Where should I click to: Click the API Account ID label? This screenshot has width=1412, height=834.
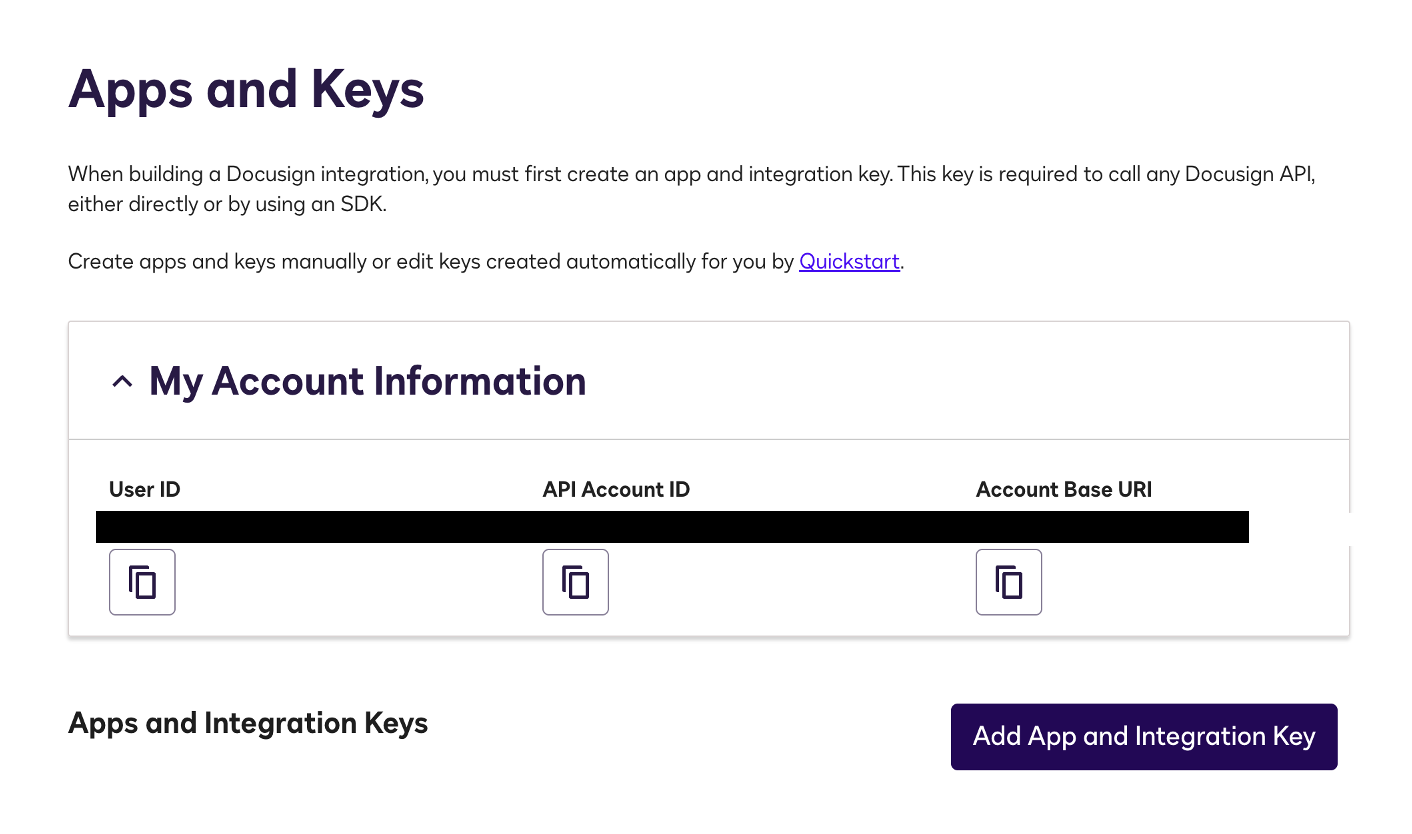tap(616, 490)
